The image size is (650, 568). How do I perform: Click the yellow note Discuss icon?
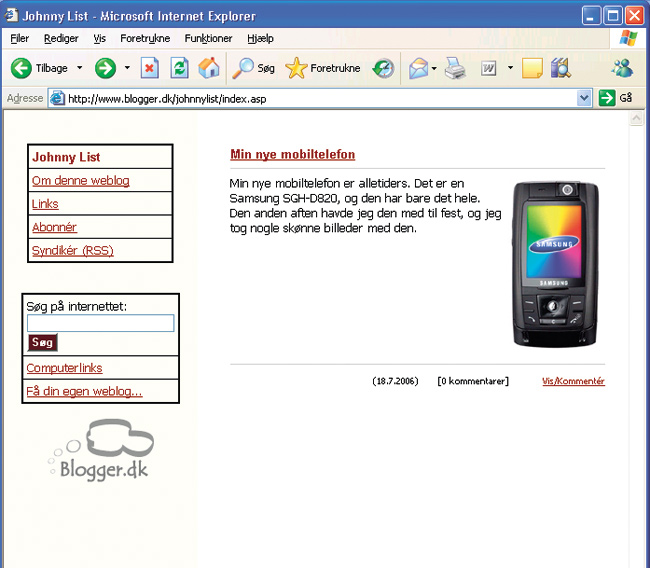click(x=532, y=68)
